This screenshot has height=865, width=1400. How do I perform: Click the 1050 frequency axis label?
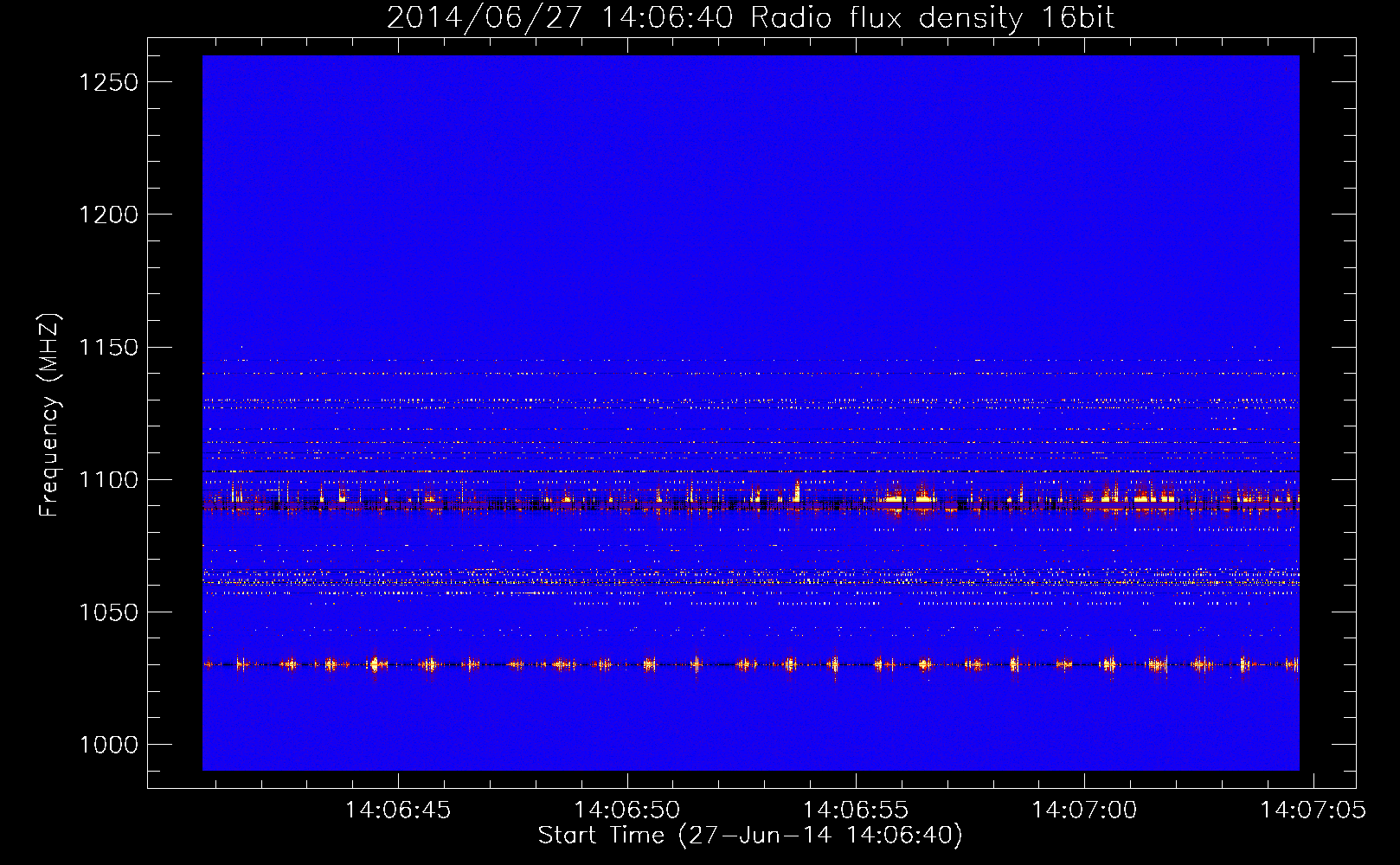click(x=108, y=612)
